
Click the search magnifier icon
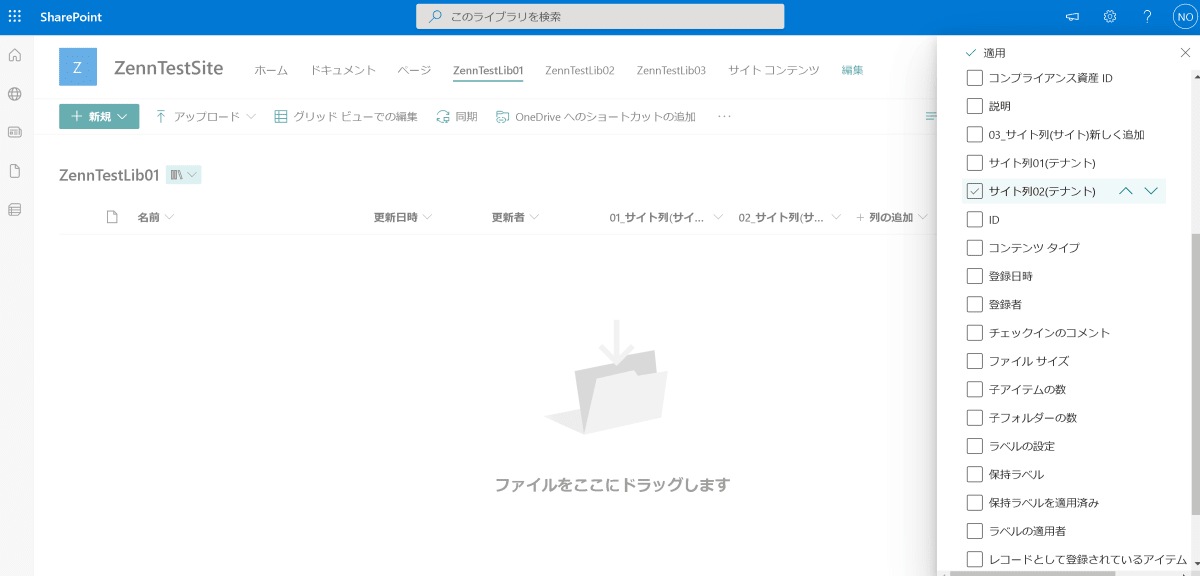click(435, 17)
